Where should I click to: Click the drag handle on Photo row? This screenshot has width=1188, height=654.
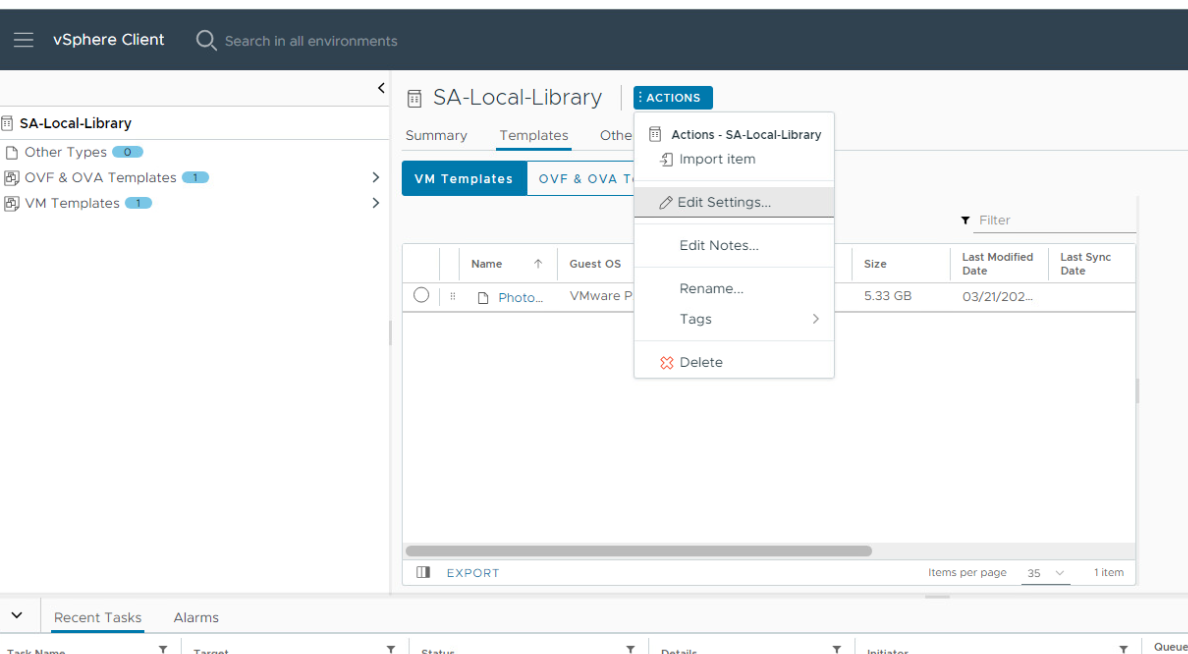(x=452, y=296)
